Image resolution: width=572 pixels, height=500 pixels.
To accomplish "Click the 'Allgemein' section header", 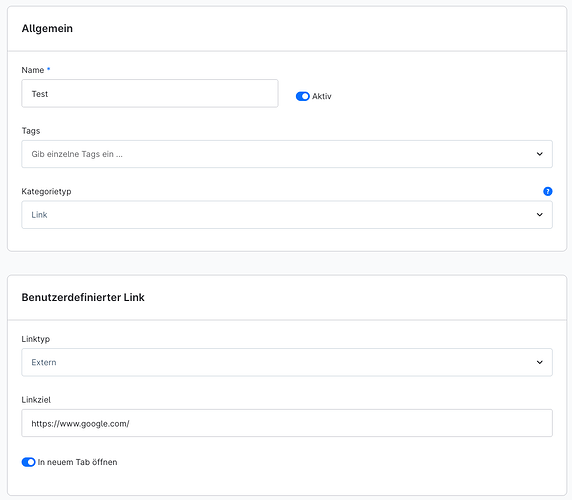I will point(47,28).
